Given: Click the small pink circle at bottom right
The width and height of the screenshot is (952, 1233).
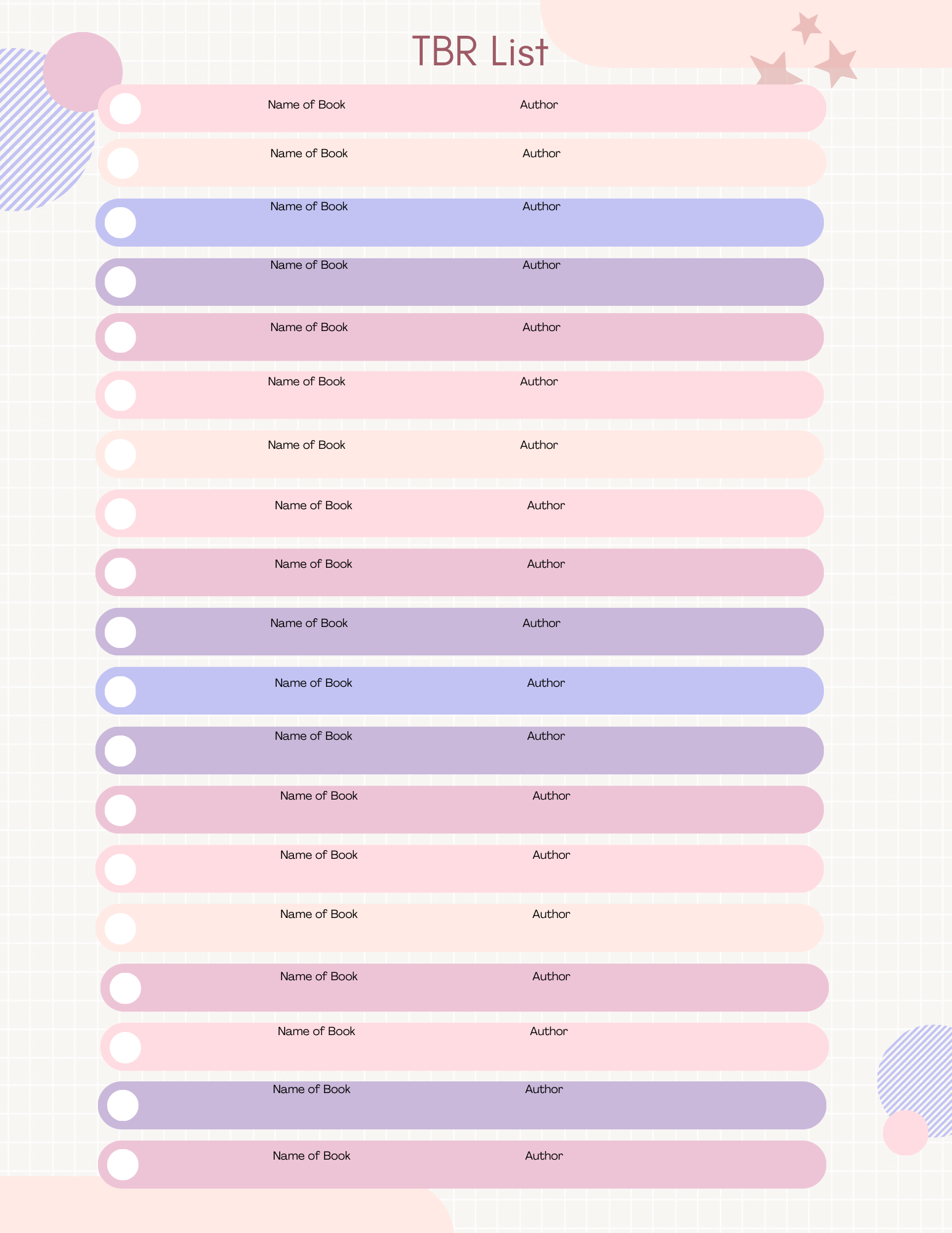Looking at the screenshot, I should [x=905, y=1133].
